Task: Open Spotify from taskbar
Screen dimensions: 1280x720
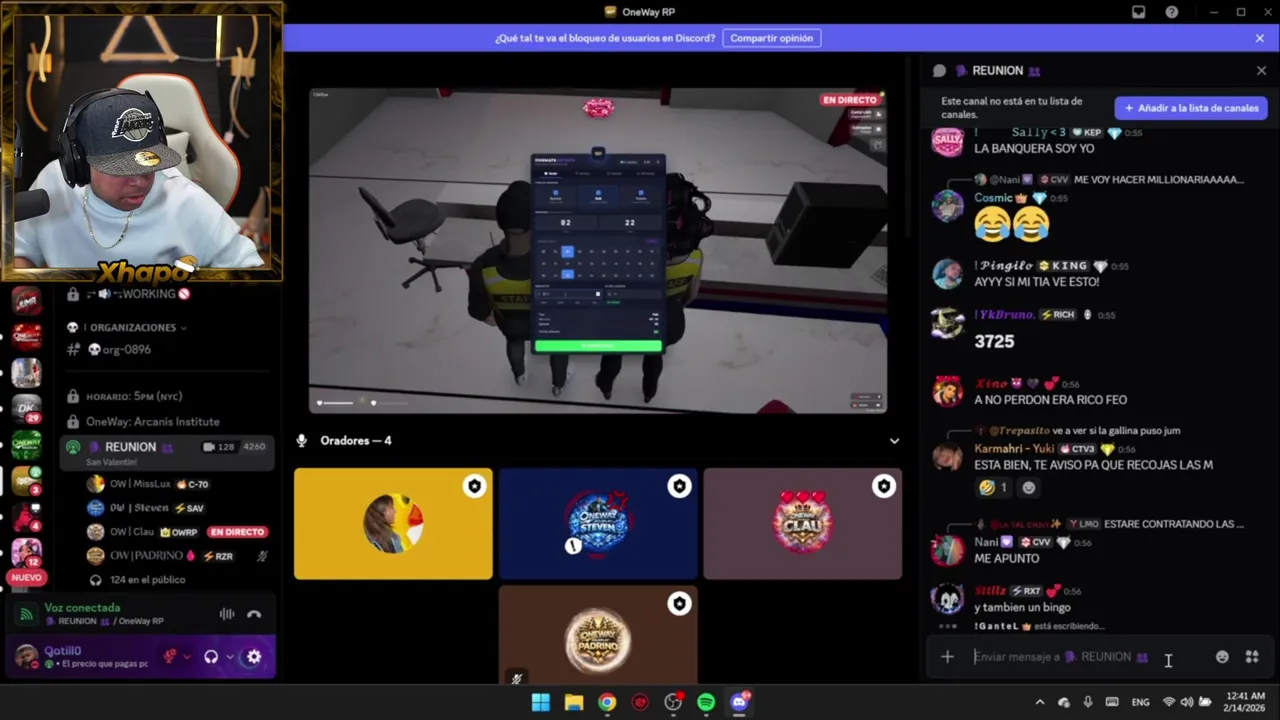Action: 706,702
